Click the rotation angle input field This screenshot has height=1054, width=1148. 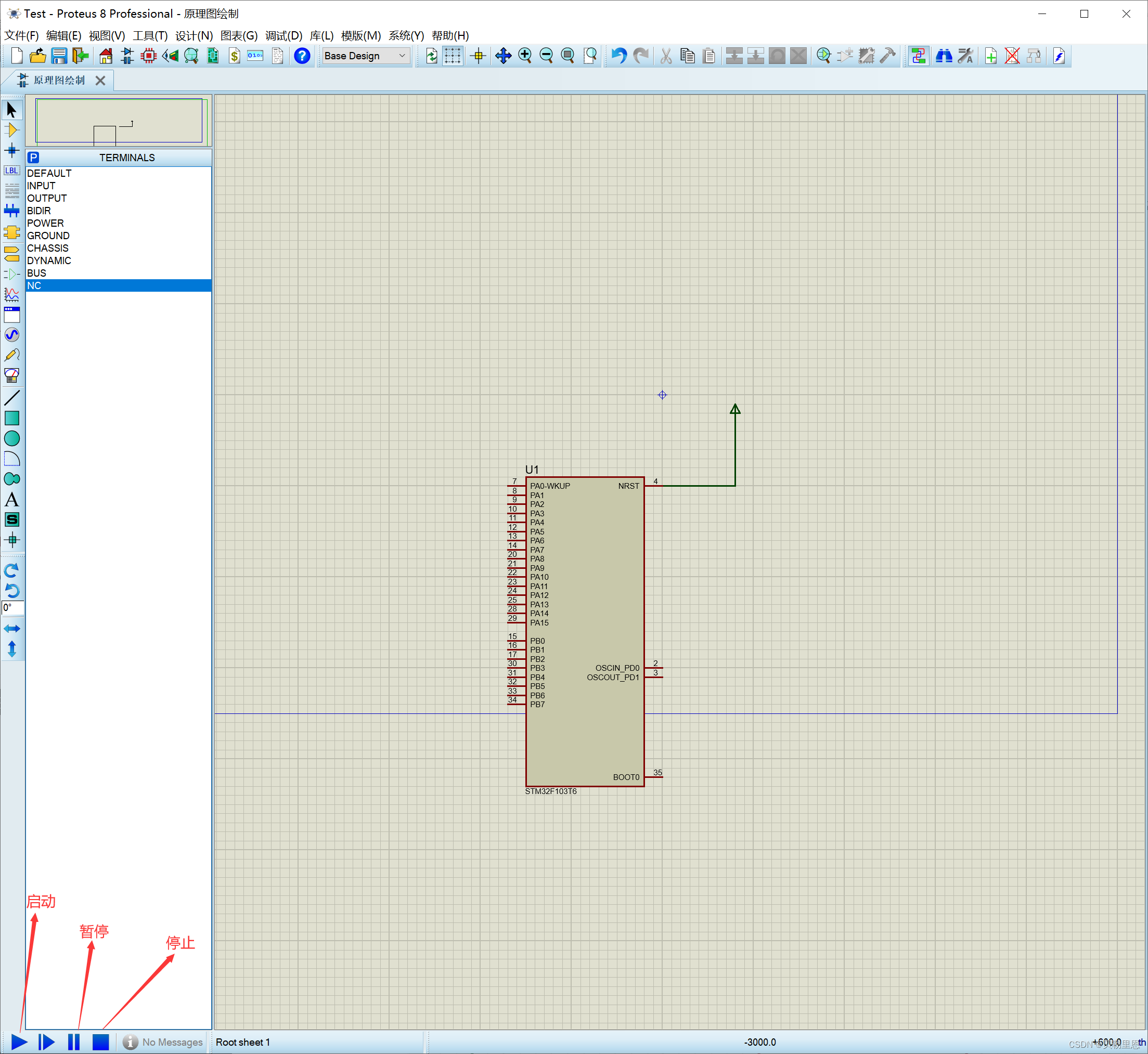click(12, 608)
